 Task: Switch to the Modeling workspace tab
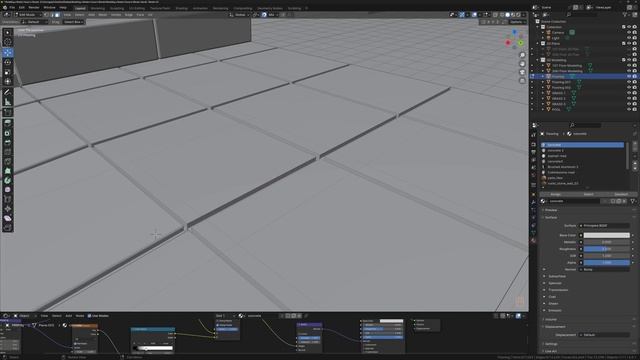98,8
